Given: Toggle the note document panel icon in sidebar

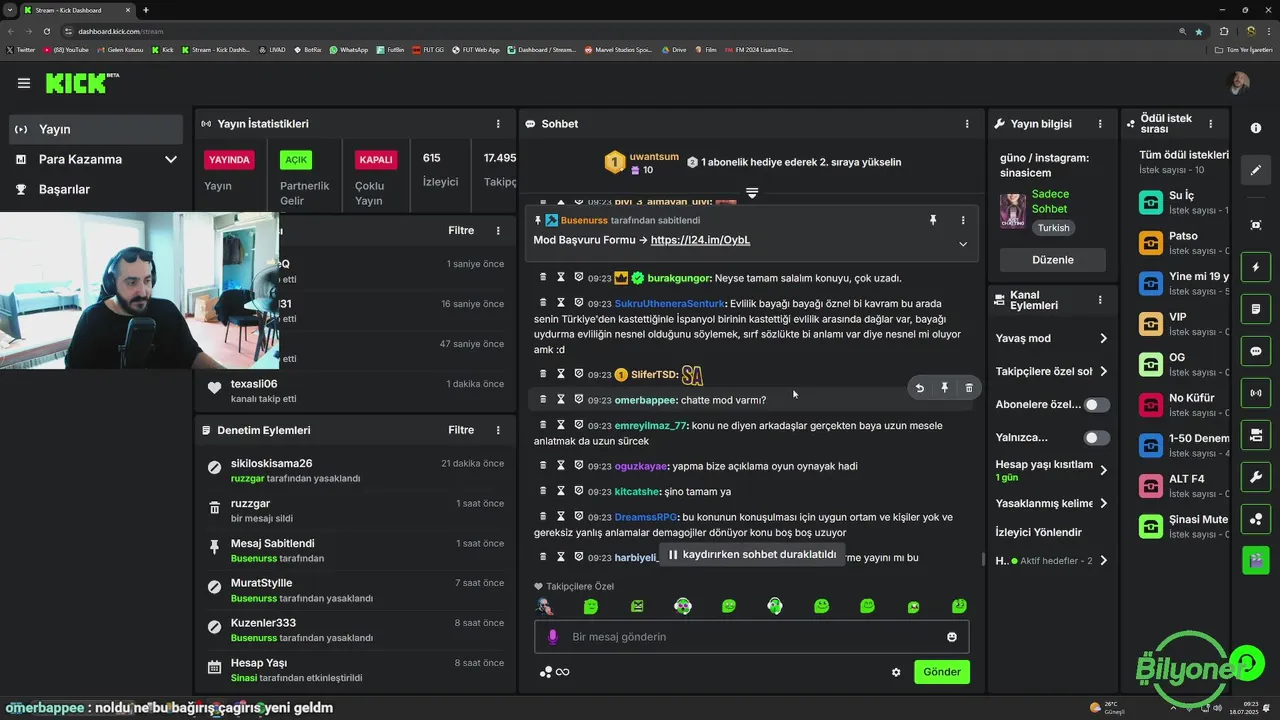Looking at the screenshot, I should pyautogui.click(x=1256, y=310).
